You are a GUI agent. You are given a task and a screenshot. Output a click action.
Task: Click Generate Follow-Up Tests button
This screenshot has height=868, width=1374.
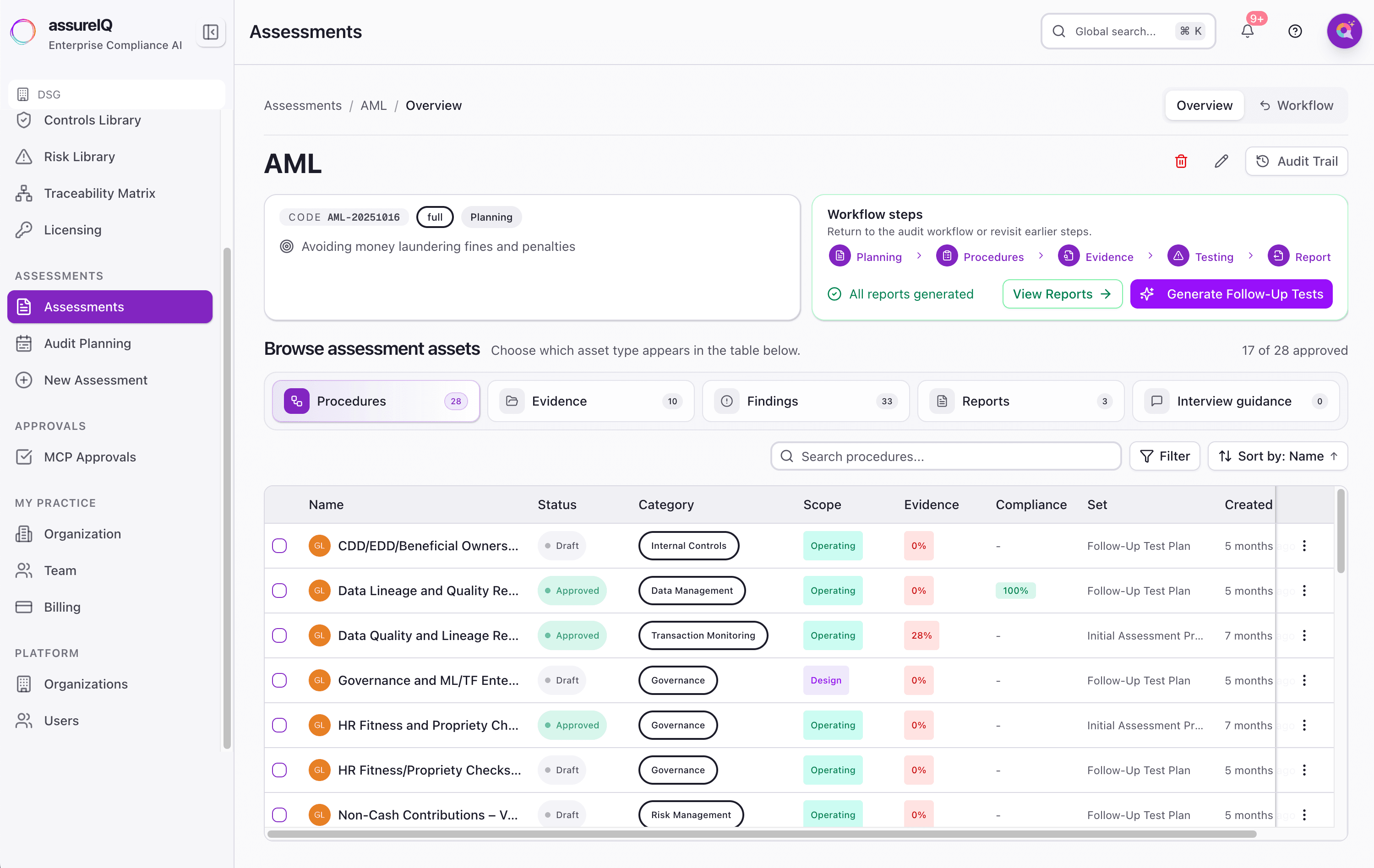[1232, 294]
